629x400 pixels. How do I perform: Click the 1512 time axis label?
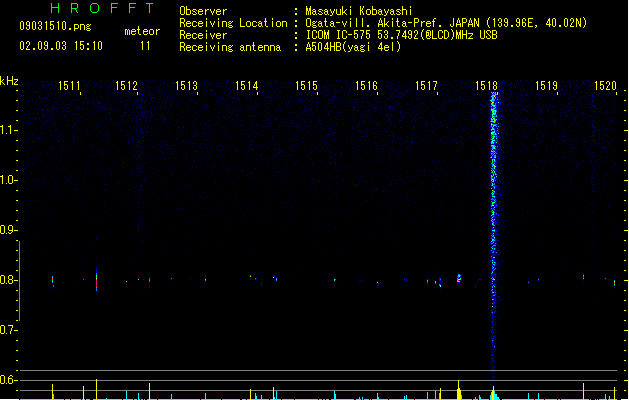[x=126, y=85]
